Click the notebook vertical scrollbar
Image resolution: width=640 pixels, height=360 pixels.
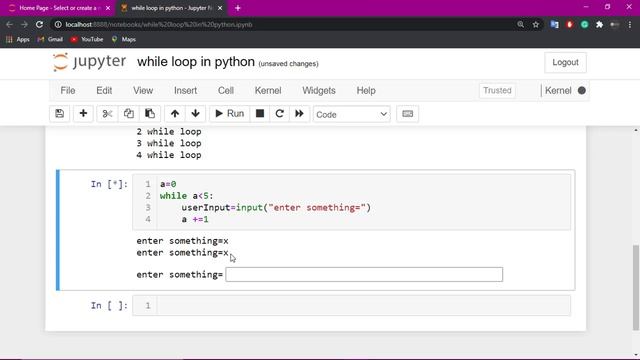pyautogui.click(x=636, y=287)
